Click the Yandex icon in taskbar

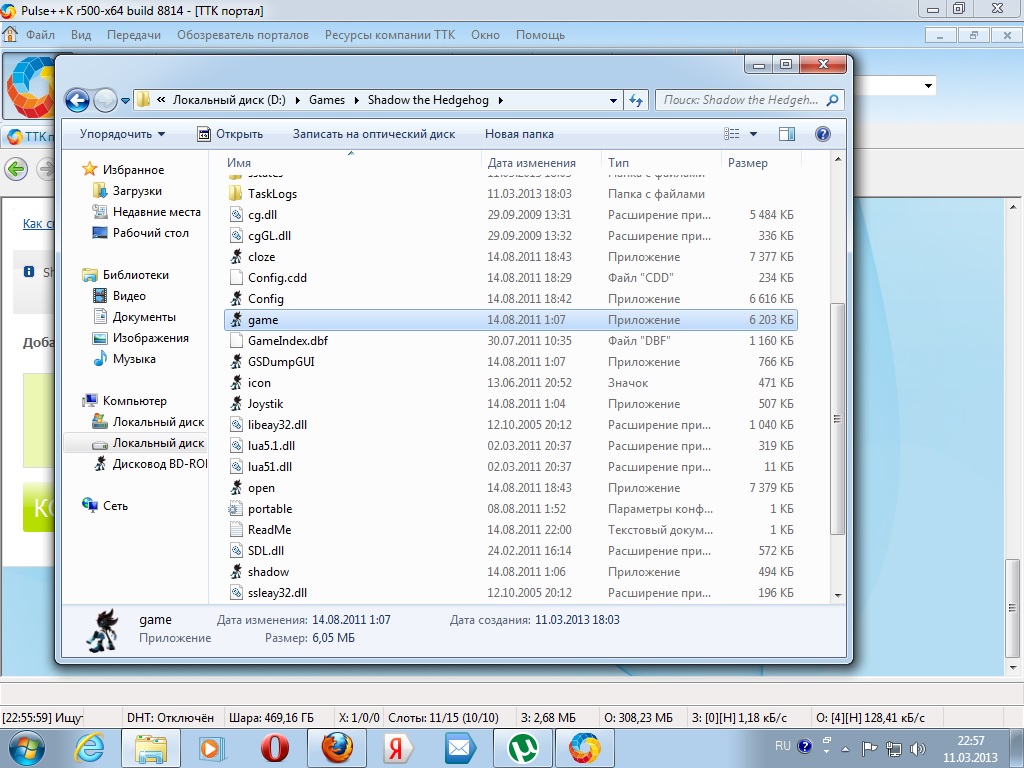click(x=398, y=747)
